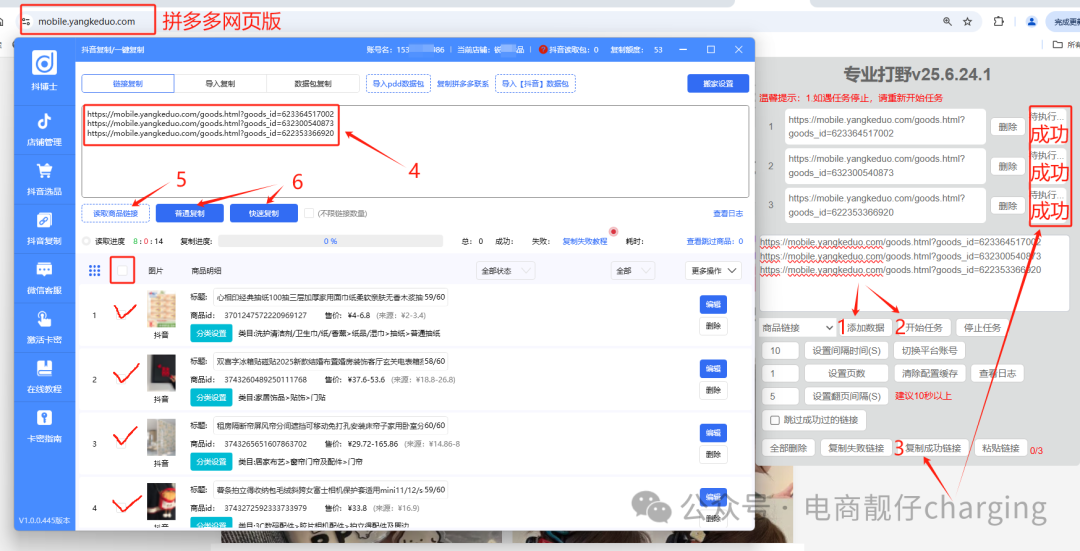Enable 跳过成功过的链接 checkbox
Viewport: 1080px width, 551px height.
pyautogui.click(x=775, y=420)
